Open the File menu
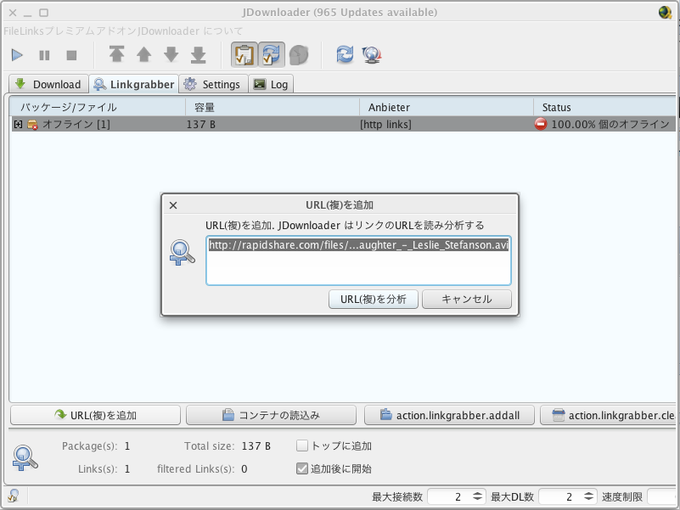Viewport: 680px width, 510px height. tap(10, 31)
